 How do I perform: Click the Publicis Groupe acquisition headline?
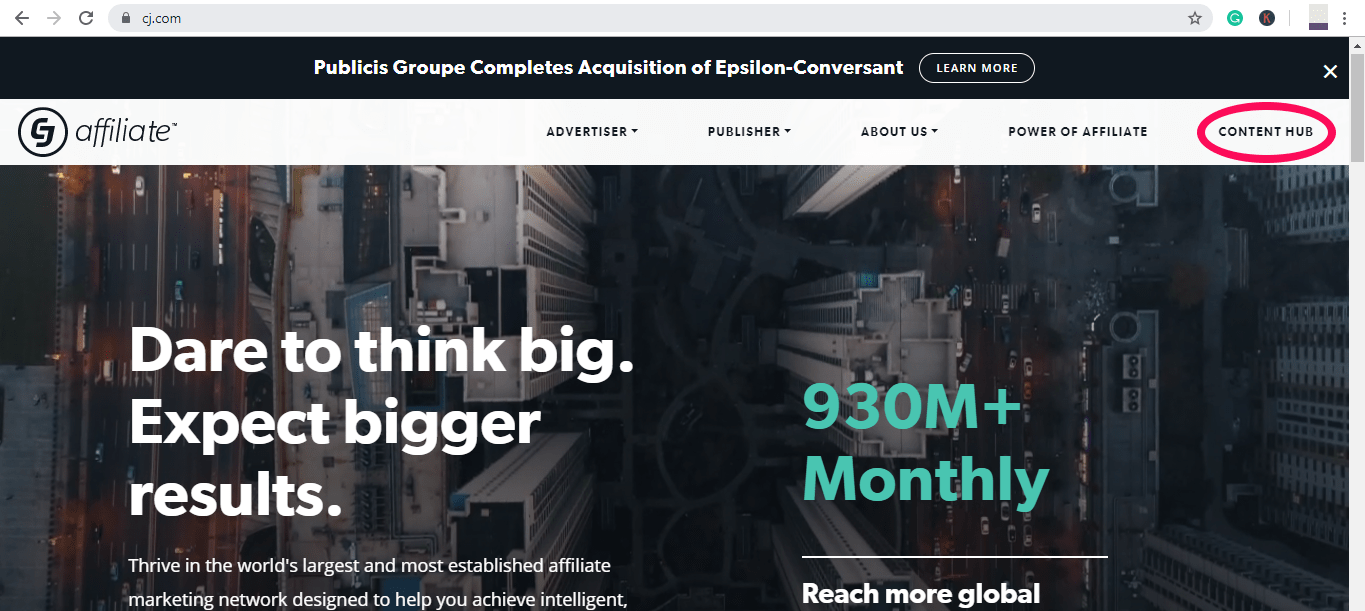click(608, 68)
